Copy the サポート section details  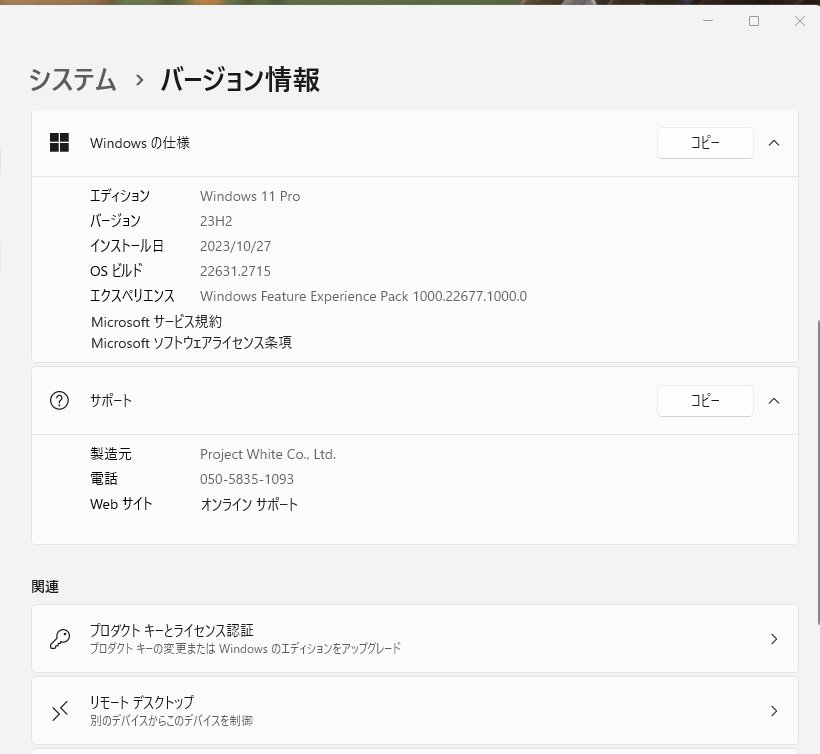click(x=705, y=401)
